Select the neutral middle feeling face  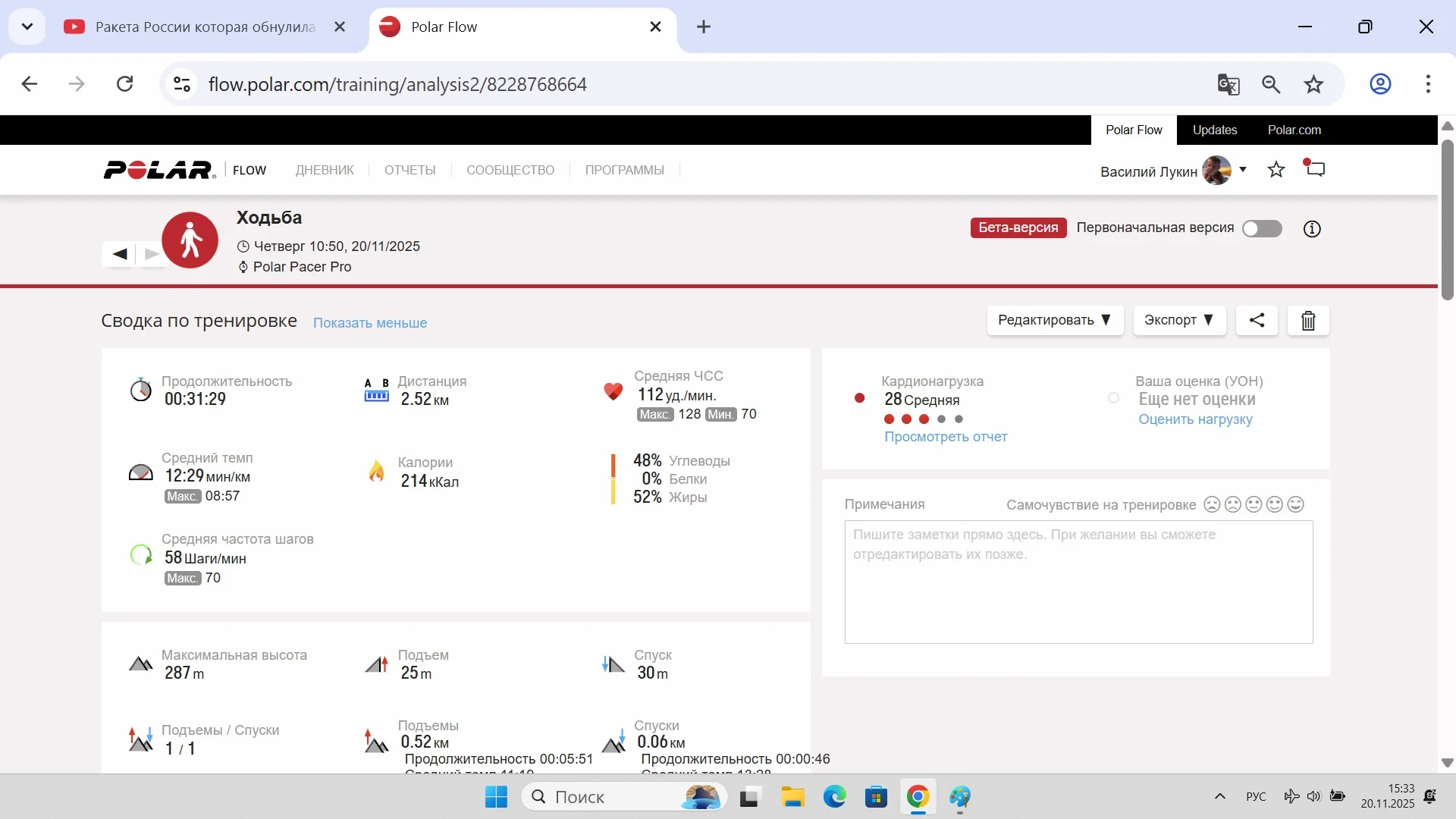pos(1254,504)
